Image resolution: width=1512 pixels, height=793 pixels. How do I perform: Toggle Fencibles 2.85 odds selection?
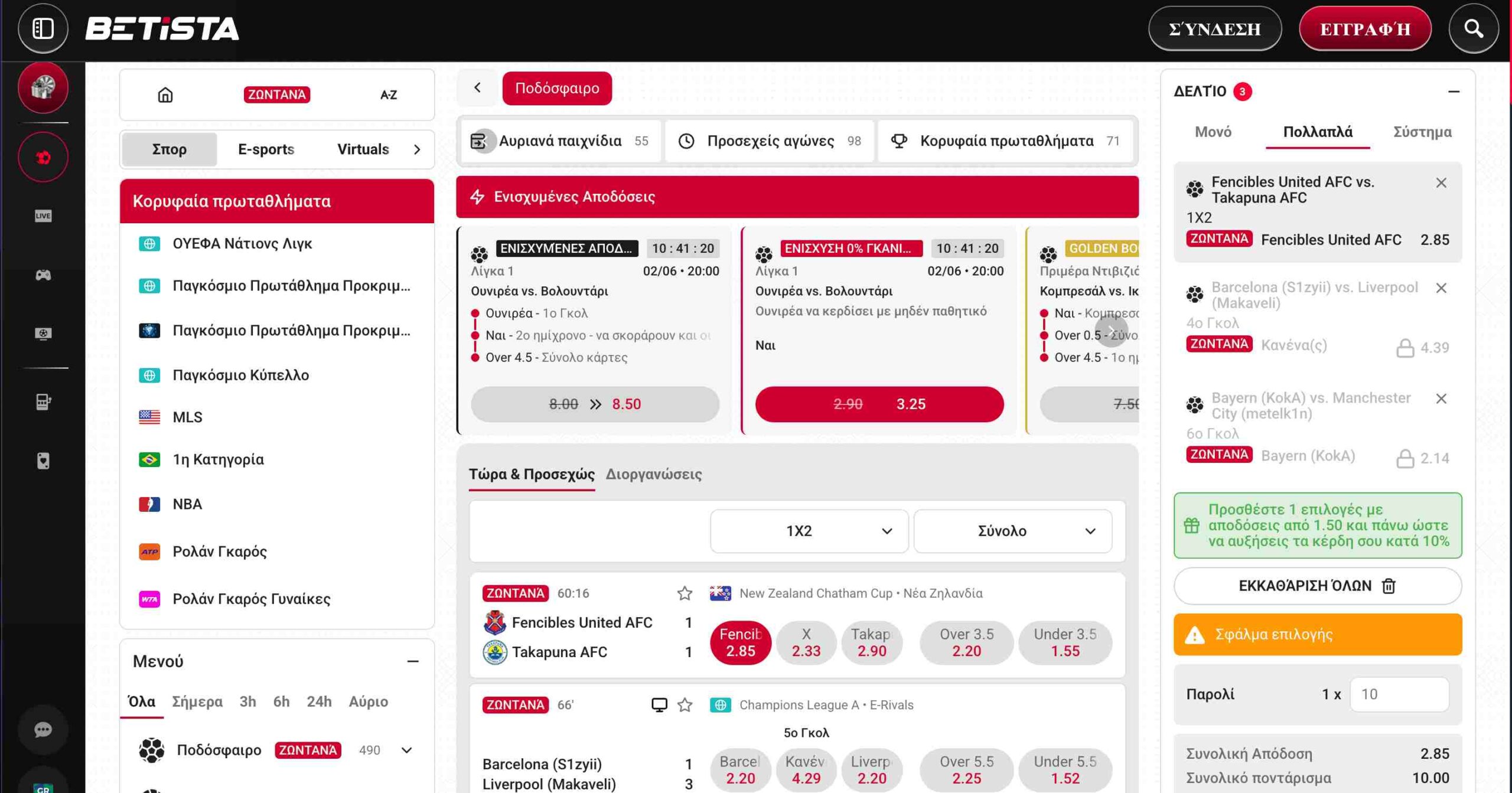pos(741,642)
